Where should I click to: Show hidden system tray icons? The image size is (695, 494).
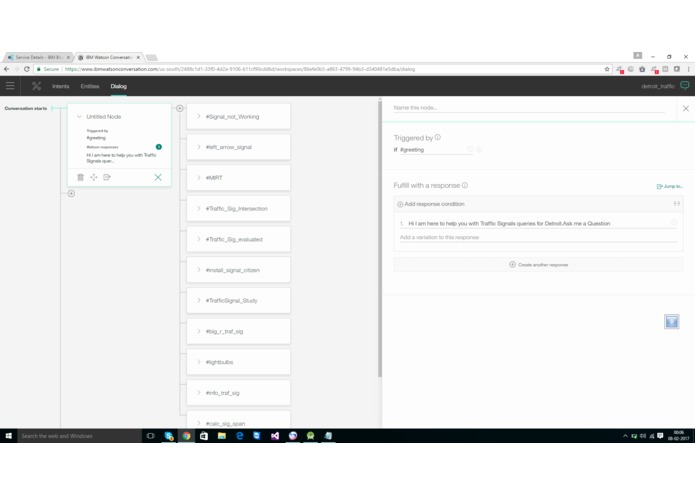(x=625, y=436)
